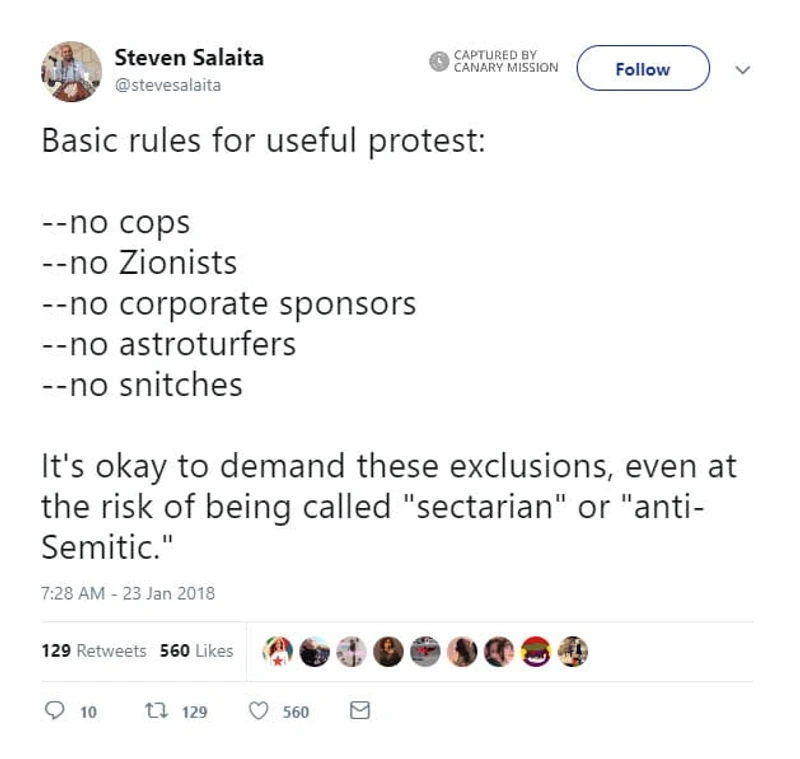Toggle following Steven Salaita

643,69
